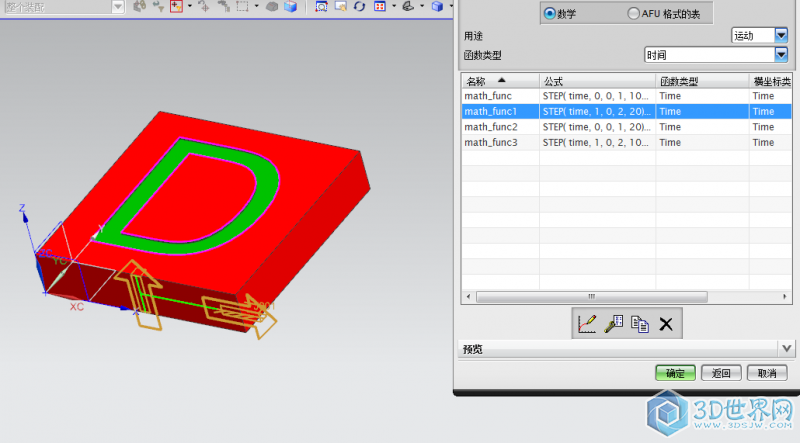The height and width of the screenshot is (443, 800).
Task: Click the zoom window with hand icon
Action: point(340,6)
